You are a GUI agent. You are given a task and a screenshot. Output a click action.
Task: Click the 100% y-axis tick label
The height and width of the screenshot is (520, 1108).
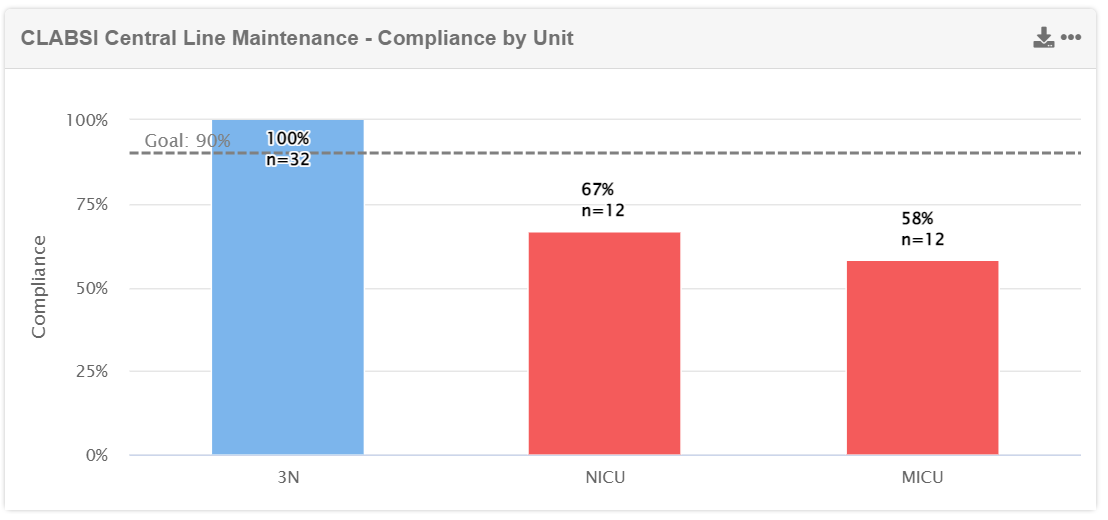pos(87,120)
